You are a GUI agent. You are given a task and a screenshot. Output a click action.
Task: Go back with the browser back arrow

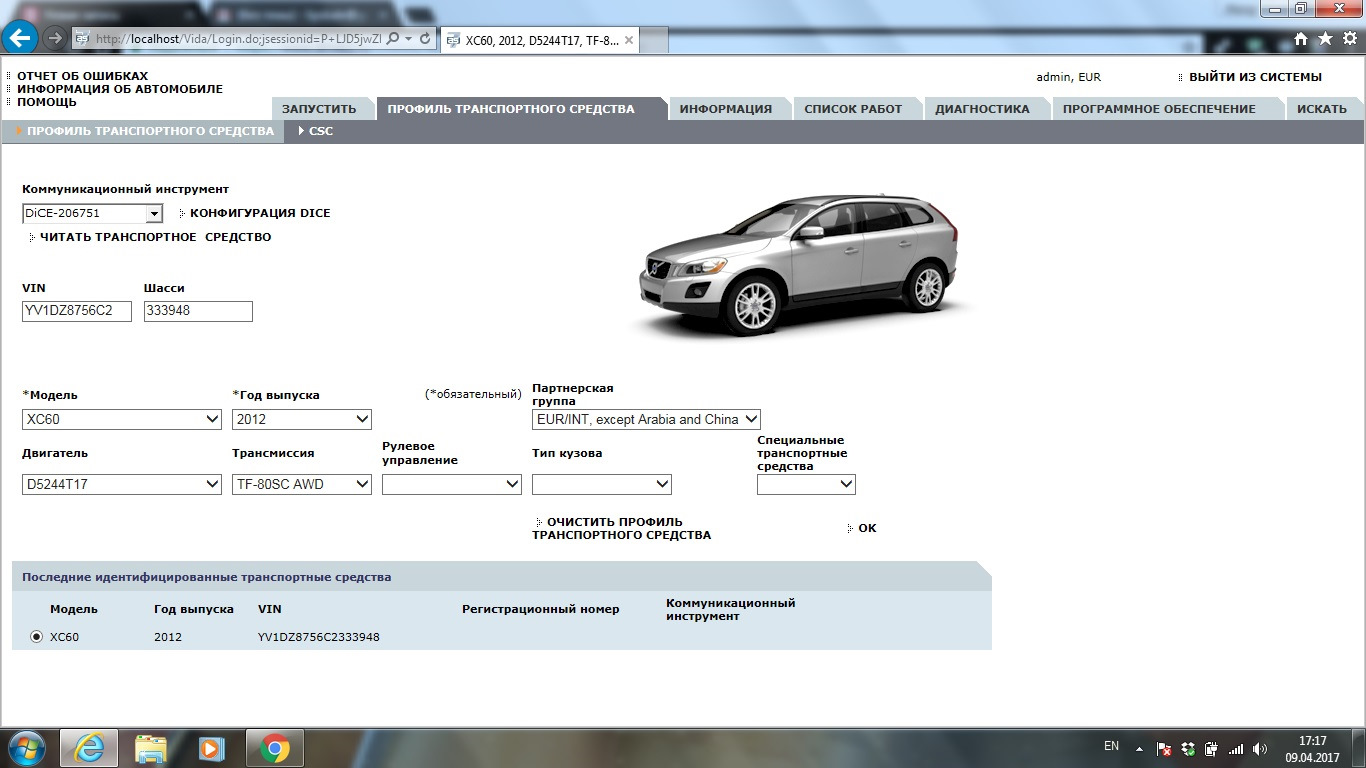(21, 38)
